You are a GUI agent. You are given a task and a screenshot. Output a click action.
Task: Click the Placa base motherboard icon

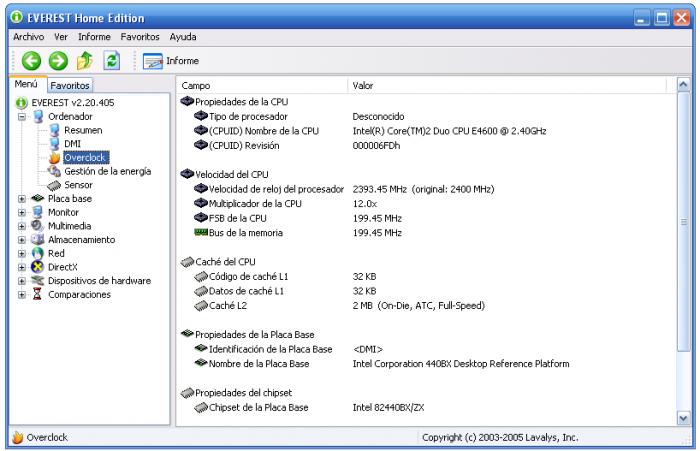click(x=38, y=198)
